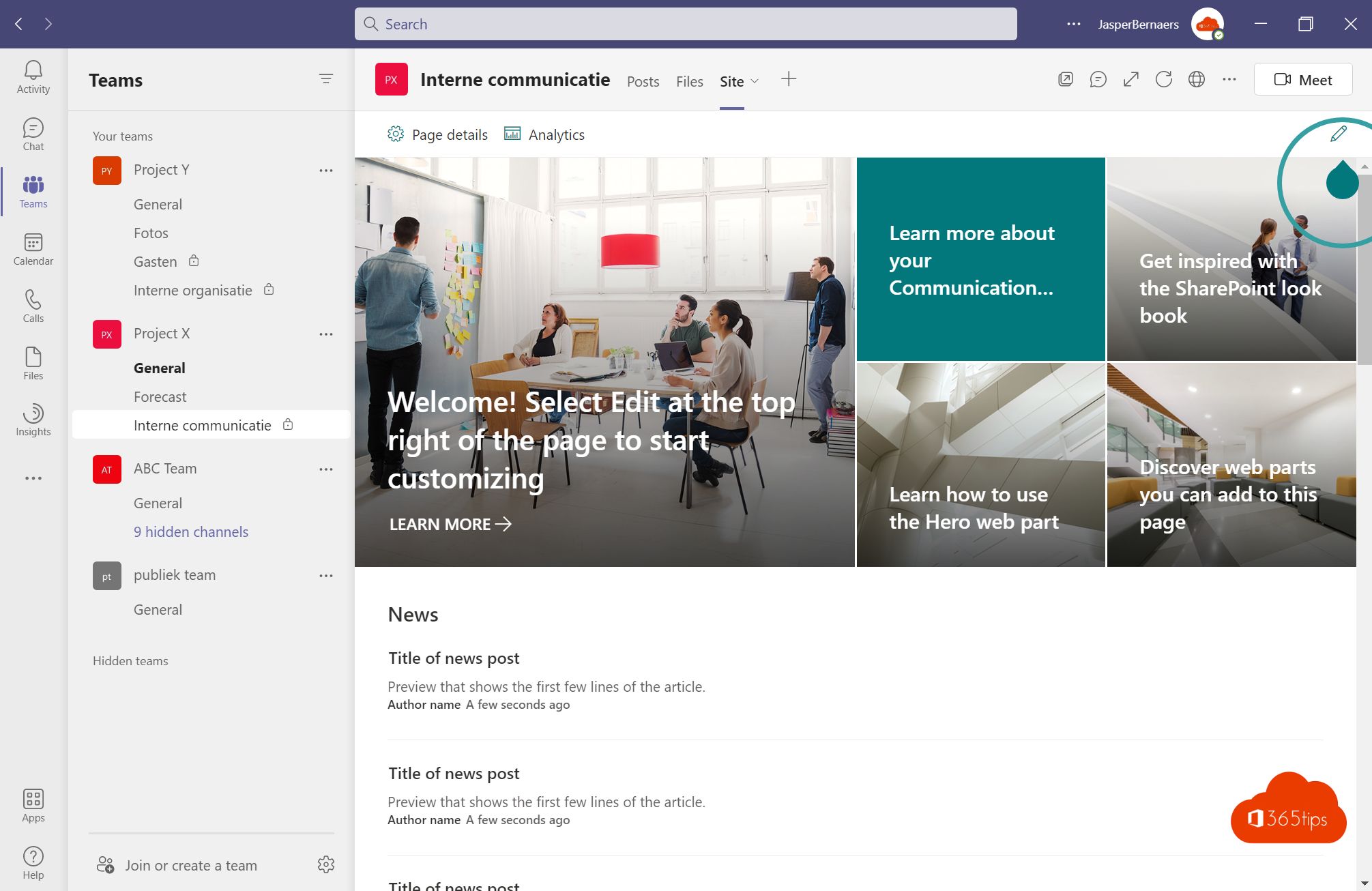Expand the Site tab dropdown chevron
Image resolution: width=1372 pixels, height=891 pixels.
coord(755,81)
